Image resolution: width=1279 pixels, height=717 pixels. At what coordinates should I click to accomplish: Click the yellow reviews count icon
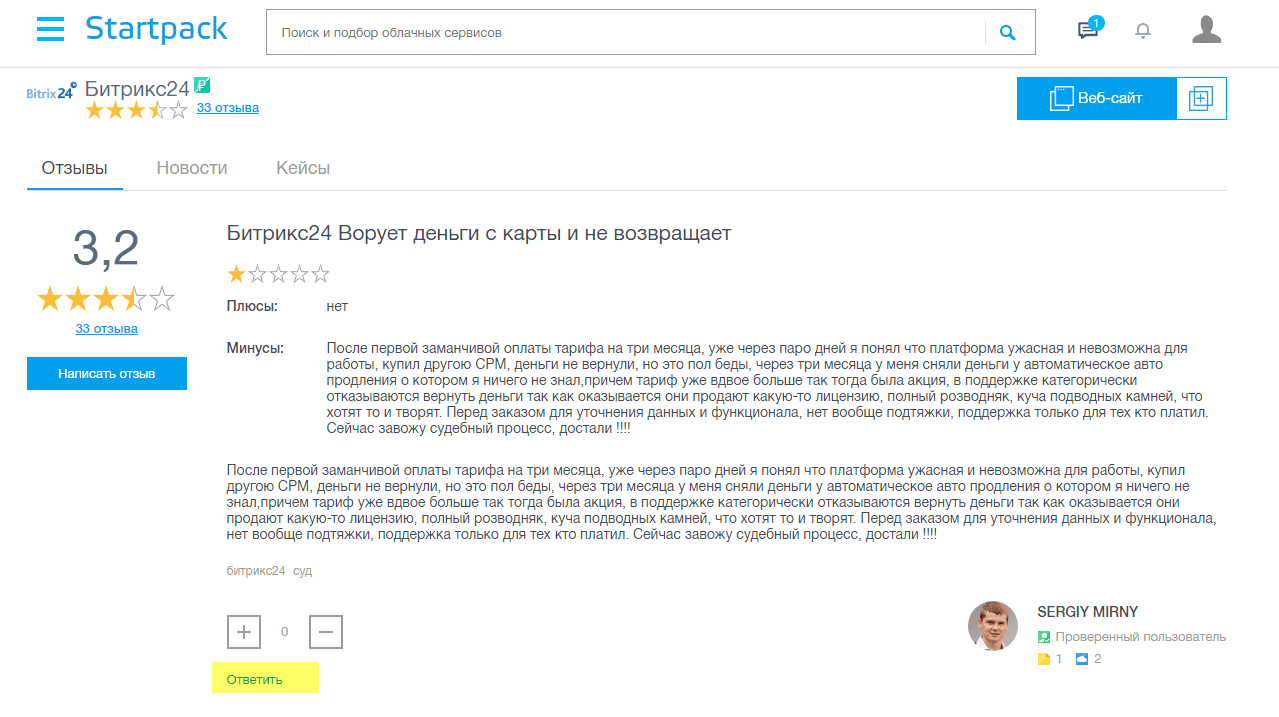pyautogui.click(x=1044, y=659)
